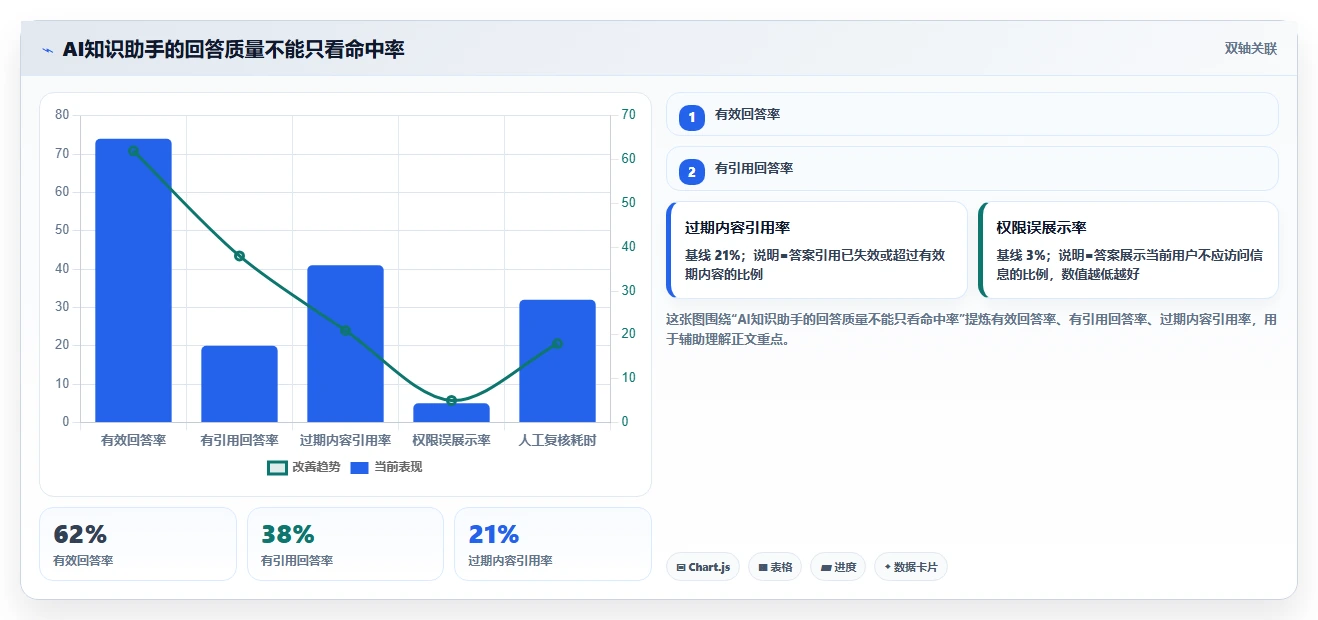Select the 过期内容引用率 bar in chart
1318x620 pixels.
(345, 344)
